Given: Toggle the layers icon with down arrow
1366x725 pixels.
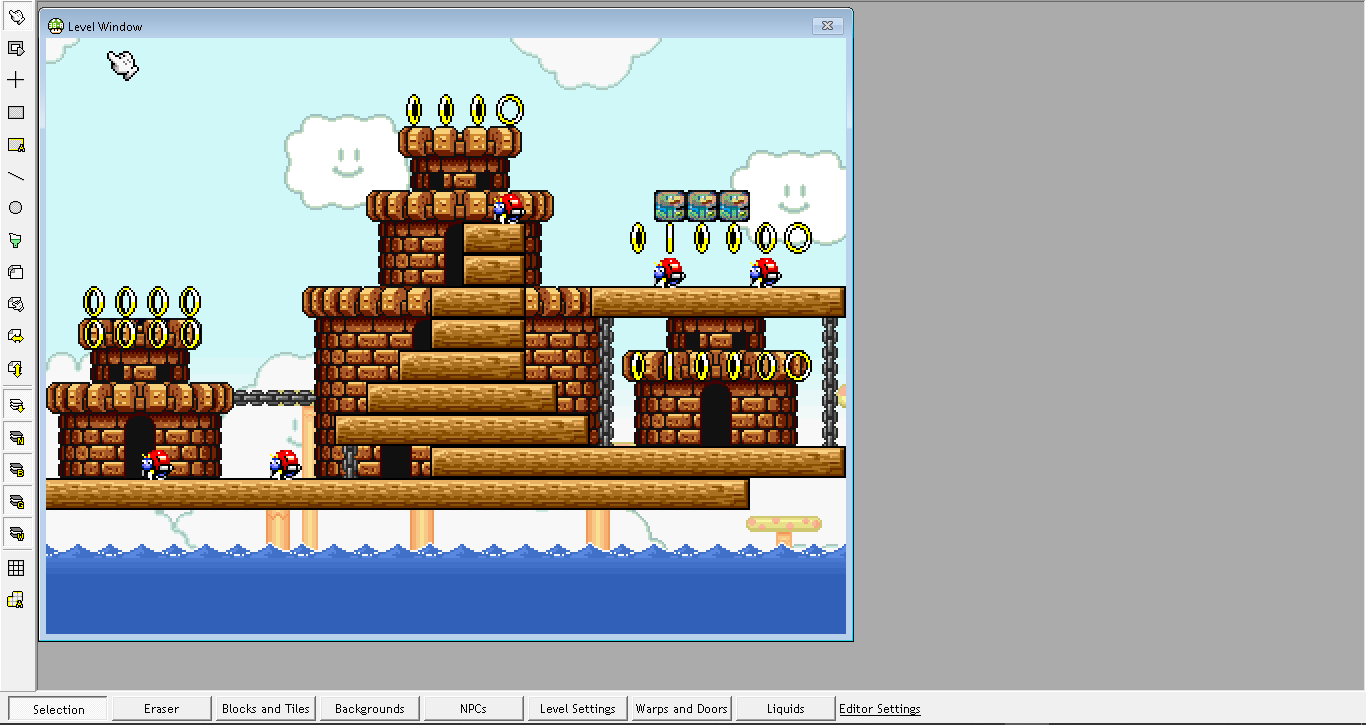Looking at the screenshot, I should click(x=16, y=405).
